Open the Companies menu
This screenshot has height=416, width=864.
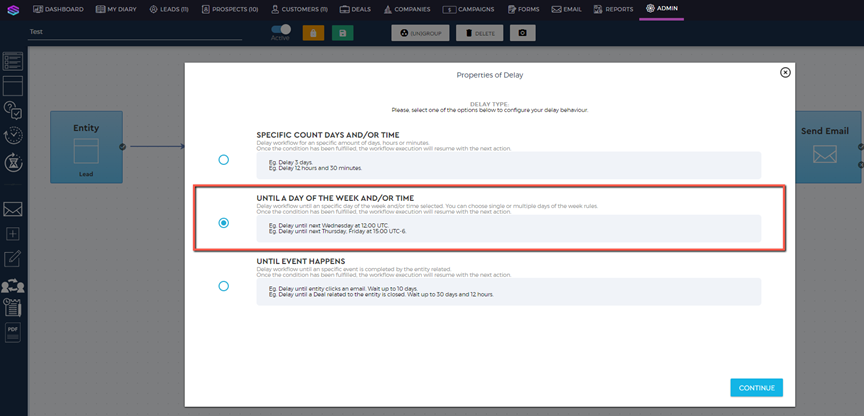407,9
